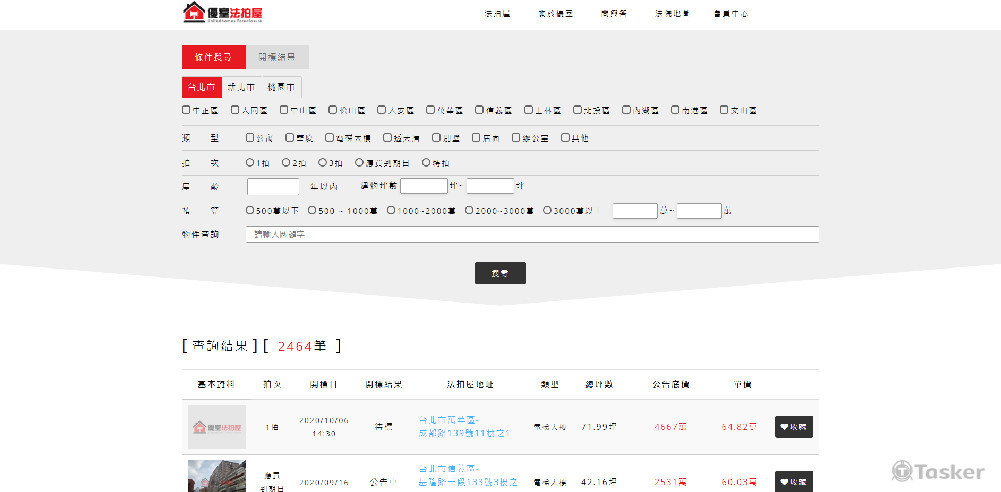The width and height of the screenshot is (1001, 492).
Task: Switch to the 桃園市 city tab
Action: tap(280, 88)
